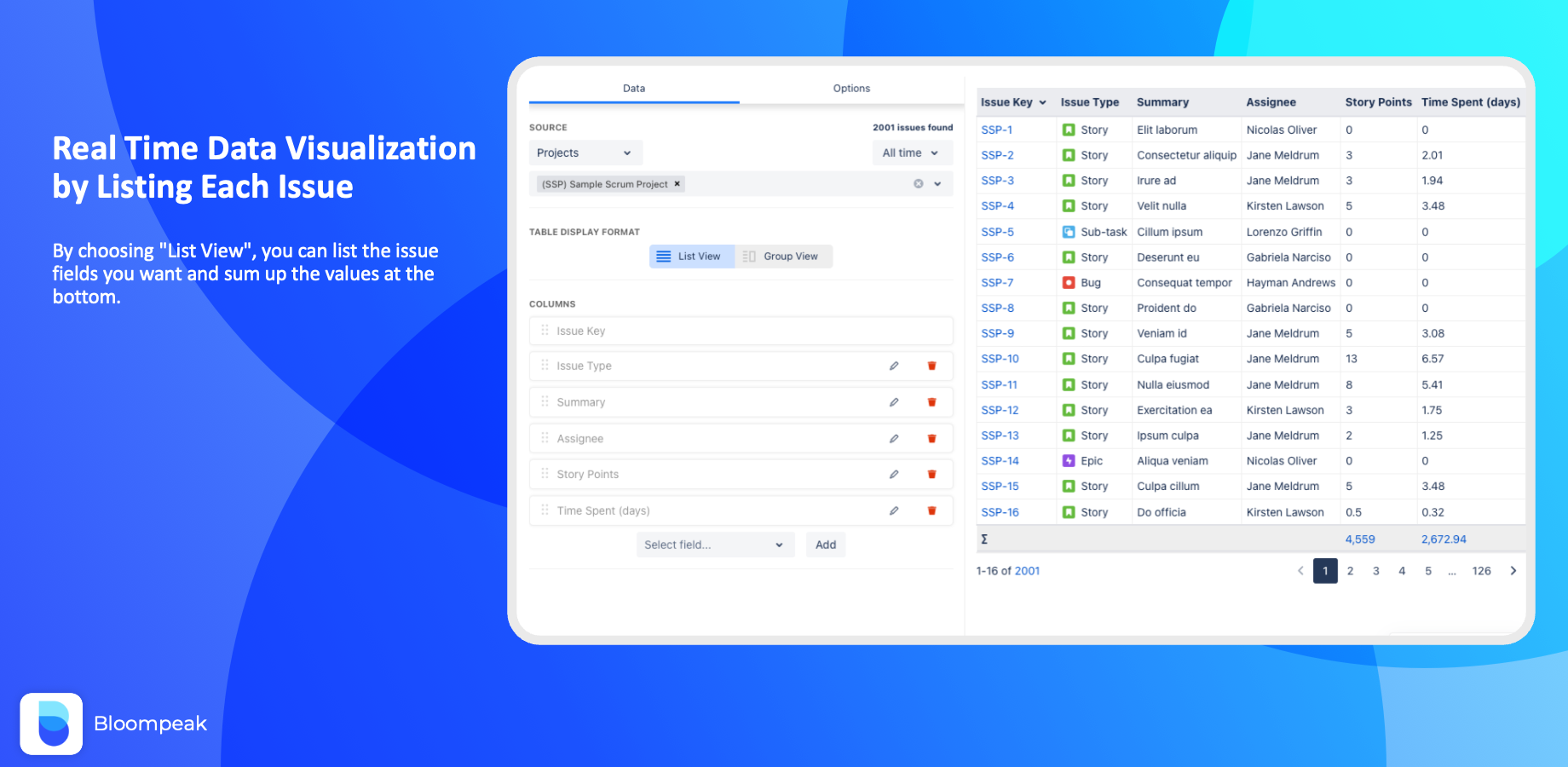Click the "Lorenzo Griffin" assignee cell
Screen dimensions: 1568x767
[1284, 232]
